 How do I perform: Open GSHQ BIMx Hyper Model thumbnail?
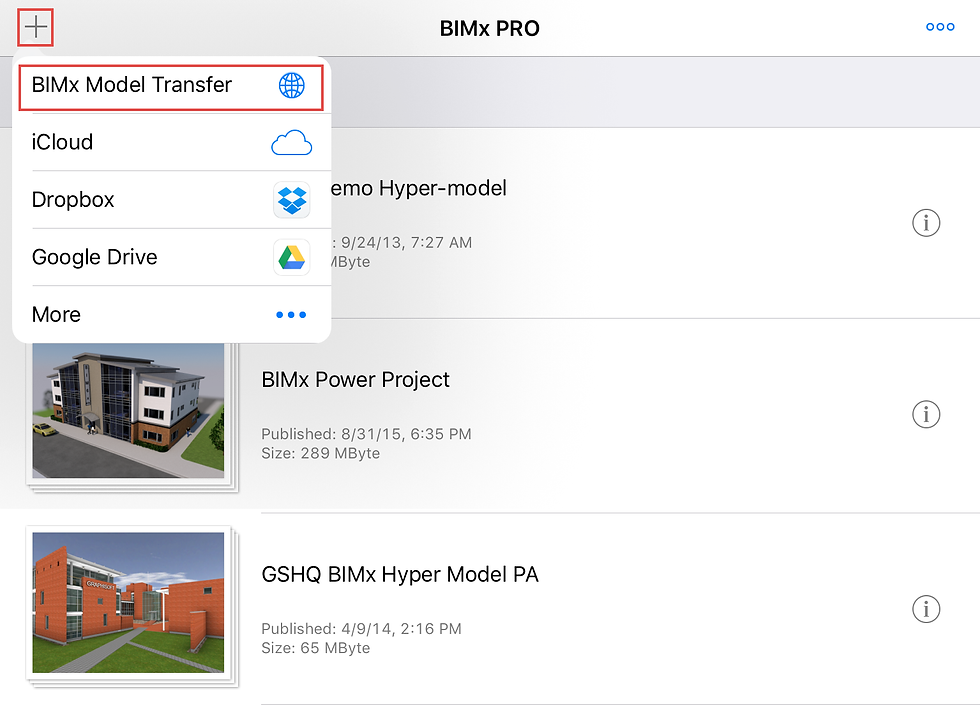click(129, 603)
